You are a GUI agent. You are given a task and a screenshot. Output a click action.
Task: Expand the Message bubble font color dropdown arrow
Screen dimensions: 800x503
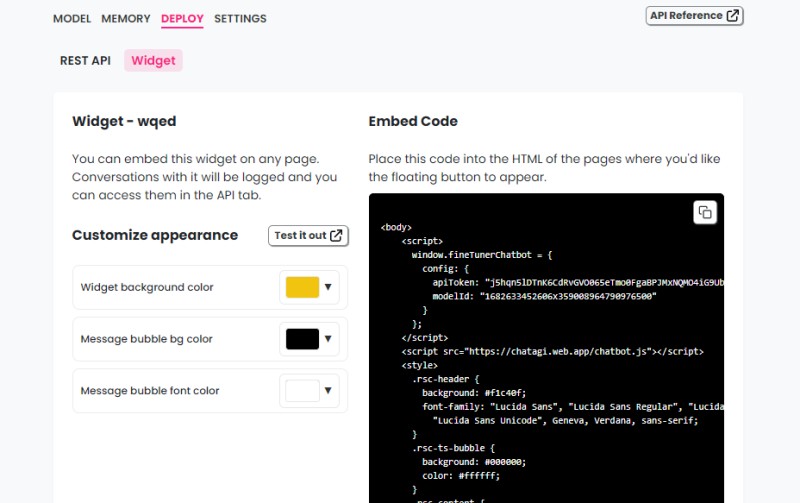[328, 390]
